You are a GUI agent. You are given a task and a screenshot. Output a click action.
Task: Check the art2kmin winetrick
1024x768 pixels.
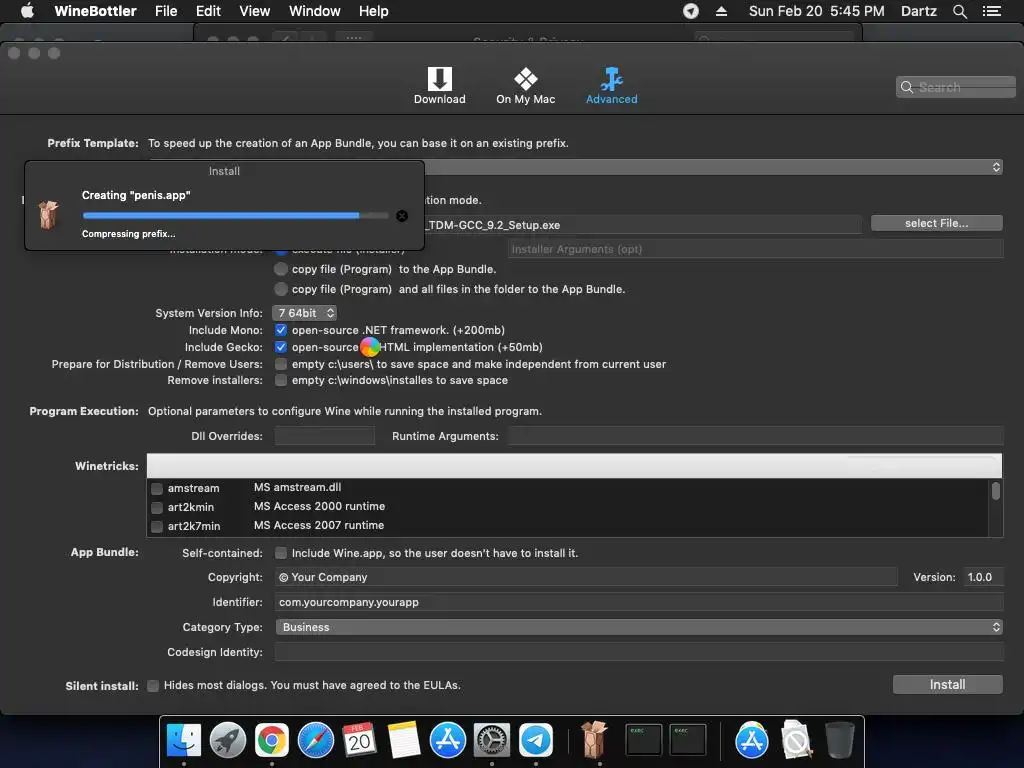click(157, 507)
